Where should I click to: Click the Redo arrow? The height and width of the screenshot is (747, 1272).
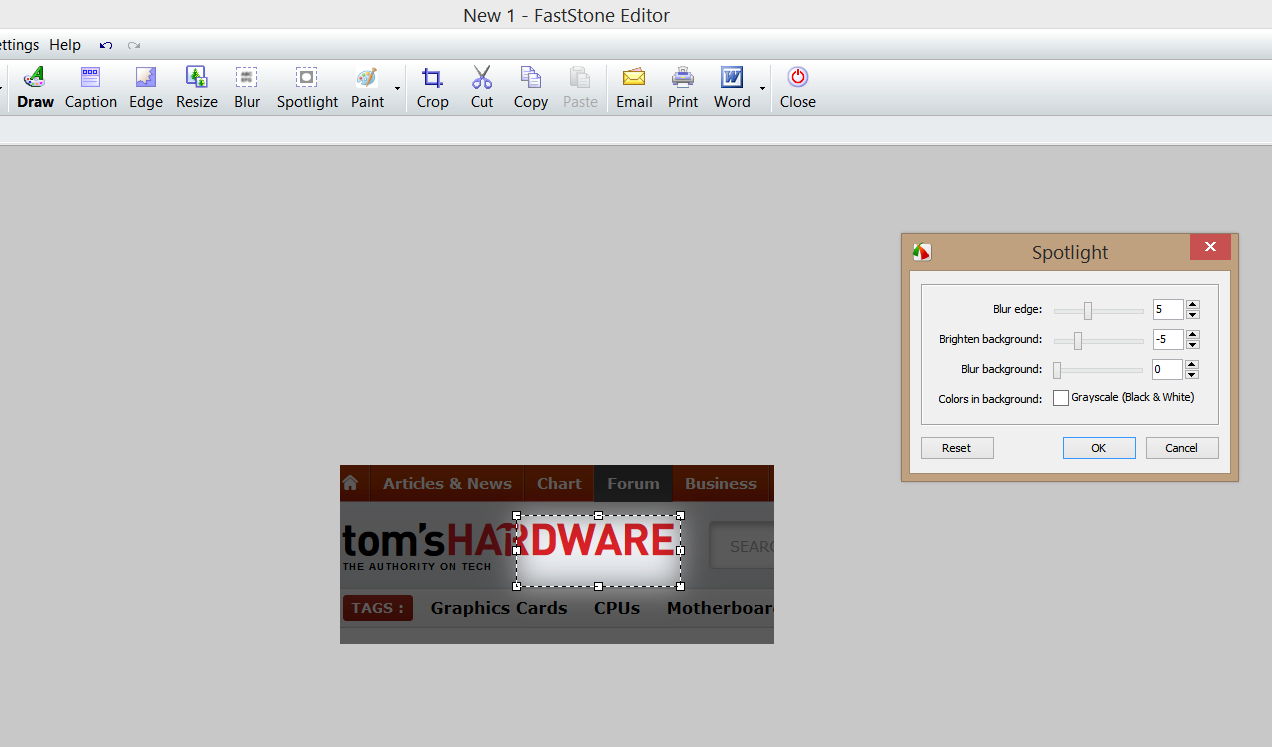pos(134,45)
